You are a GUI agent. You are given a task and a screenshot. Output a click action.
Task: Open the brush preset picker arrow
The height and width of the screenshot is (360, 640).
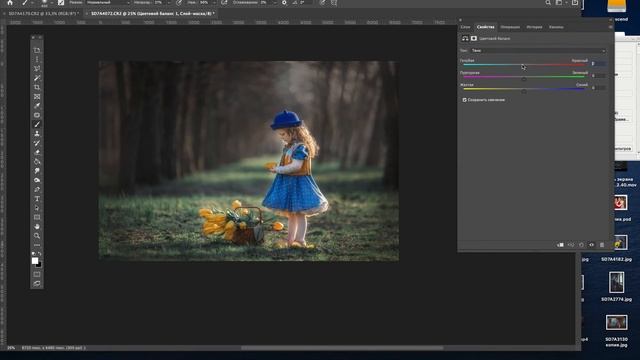(51, 3)
